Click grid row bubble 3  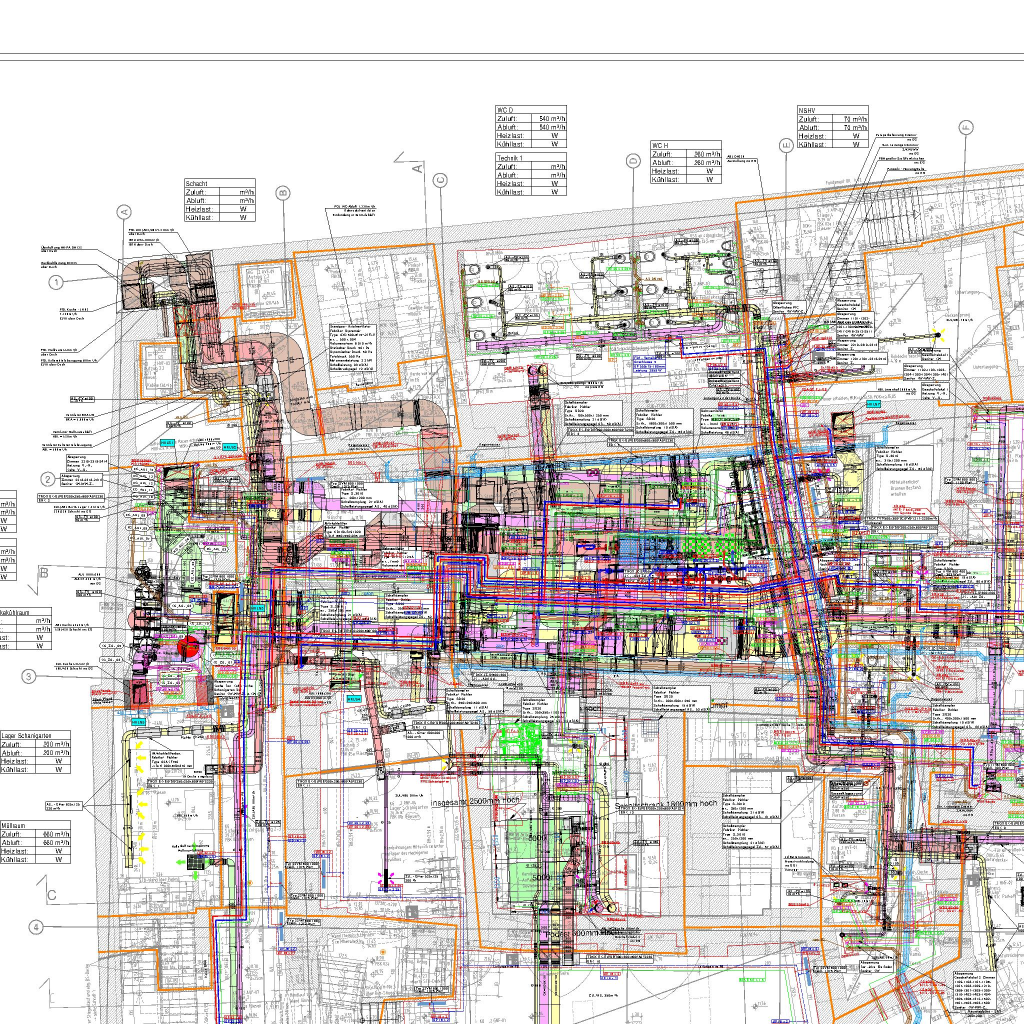click(x=30, y=677)
